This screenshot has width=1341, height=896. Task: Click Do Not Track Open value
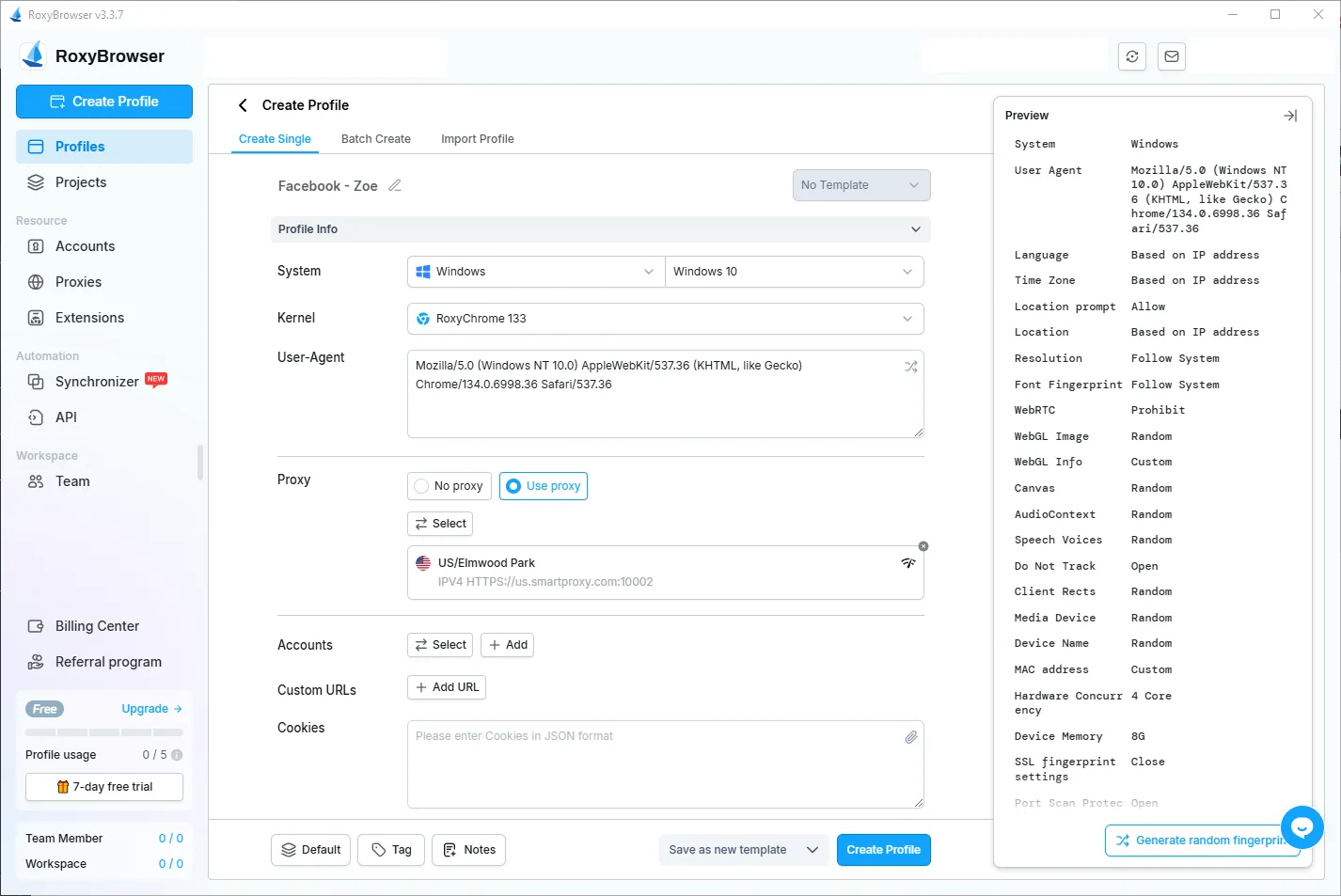tap(1144, 566)
